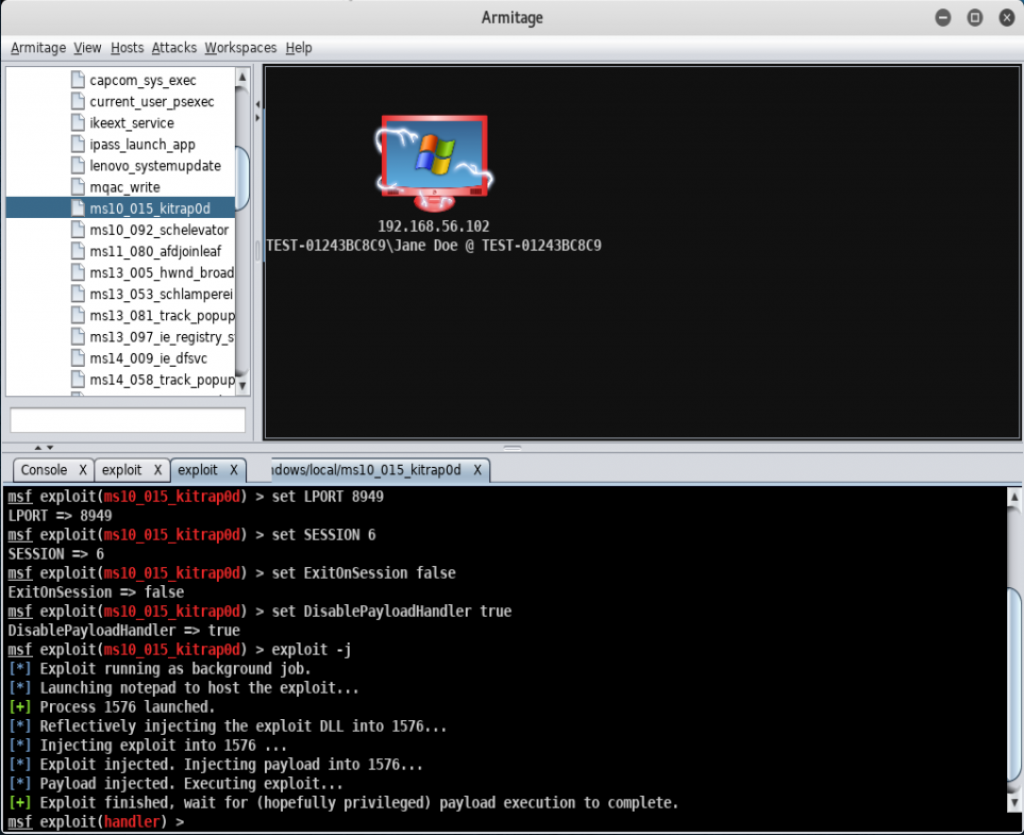Click the ms10_015_kitrap0d file icon
The image size is (1024, 835).
coord(78,209)
